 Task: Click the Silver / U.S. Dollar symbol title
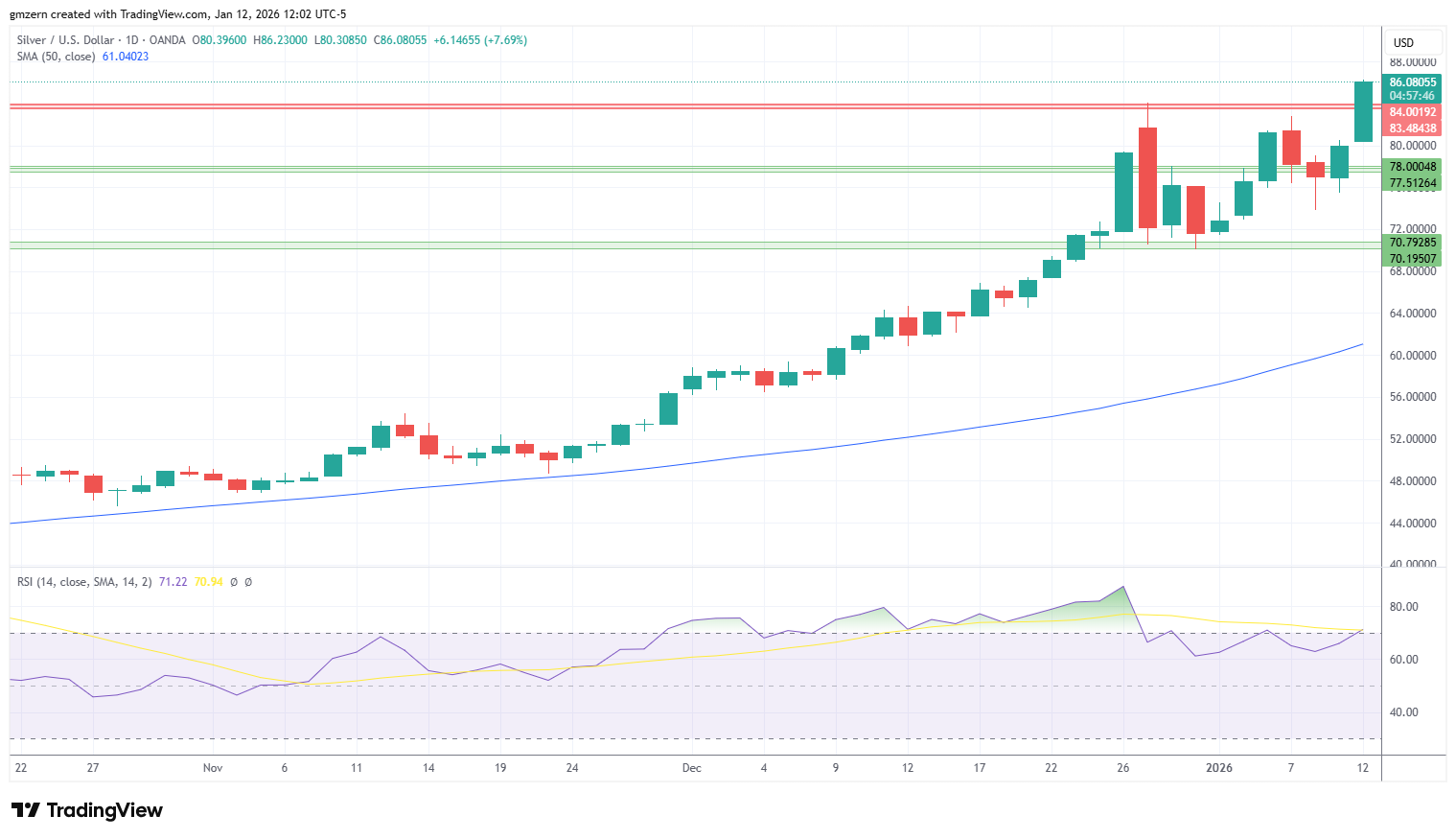[65, 40]
